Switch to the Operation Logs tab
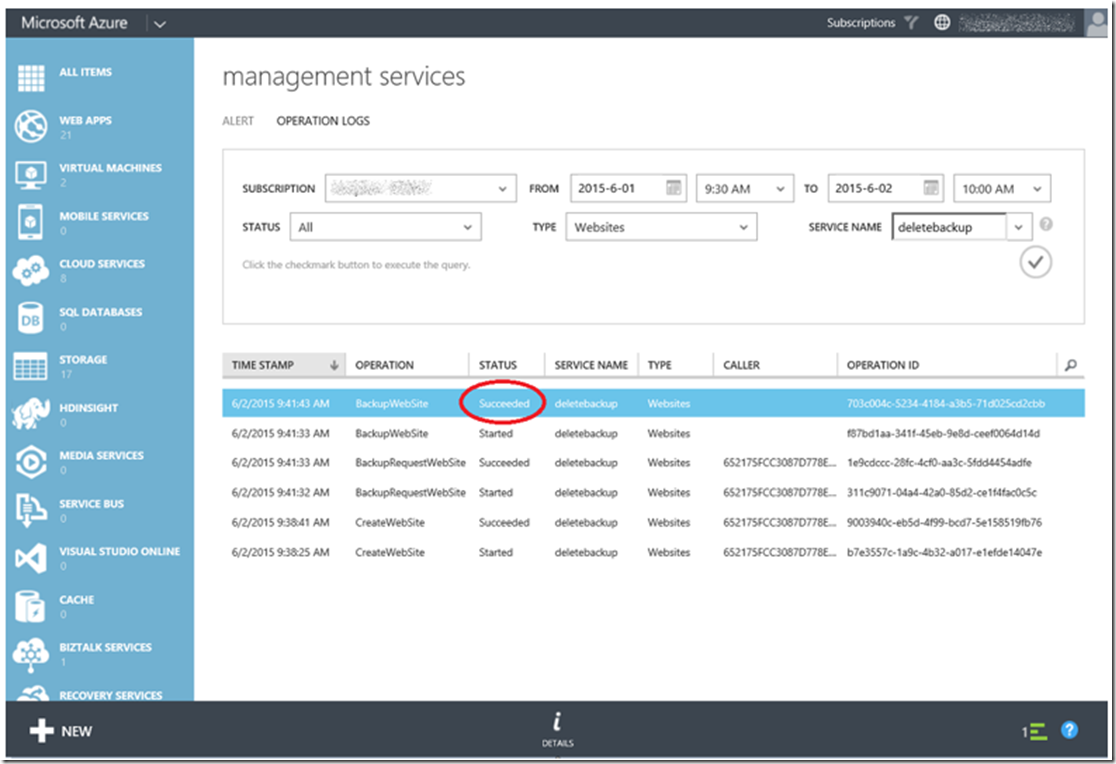This screenshot has height=764, width=1116. point(323,121)
